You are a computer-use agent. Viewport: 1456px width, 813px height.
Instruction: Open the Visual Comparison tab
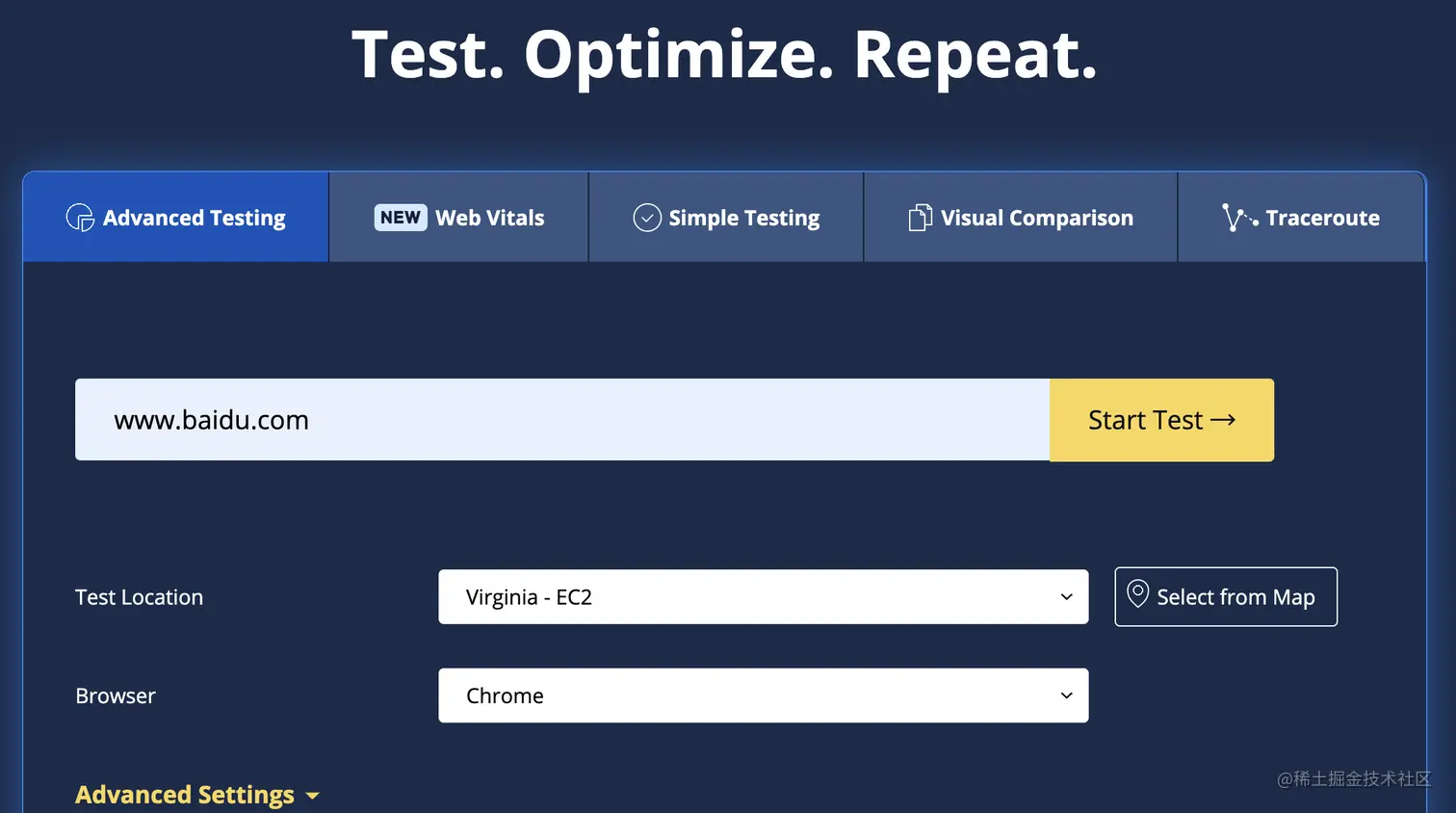tap(1036, 218)
